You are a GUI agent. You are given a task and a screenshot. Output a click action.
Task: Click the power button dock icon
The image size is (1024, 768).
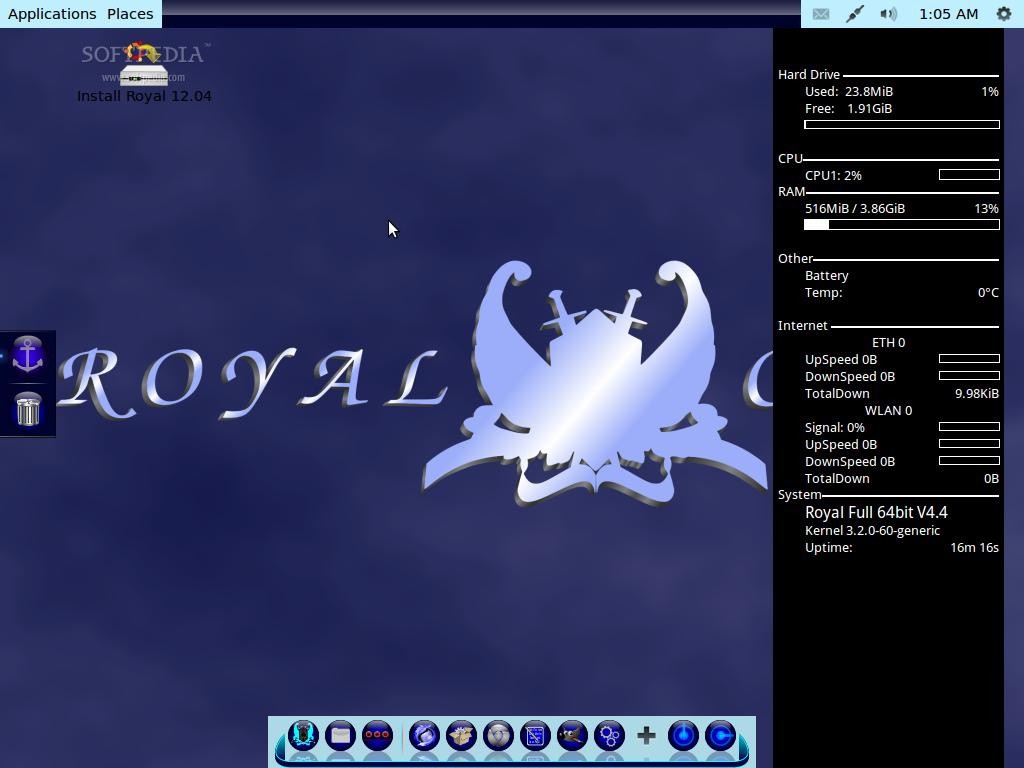click(x=683, y=735)
